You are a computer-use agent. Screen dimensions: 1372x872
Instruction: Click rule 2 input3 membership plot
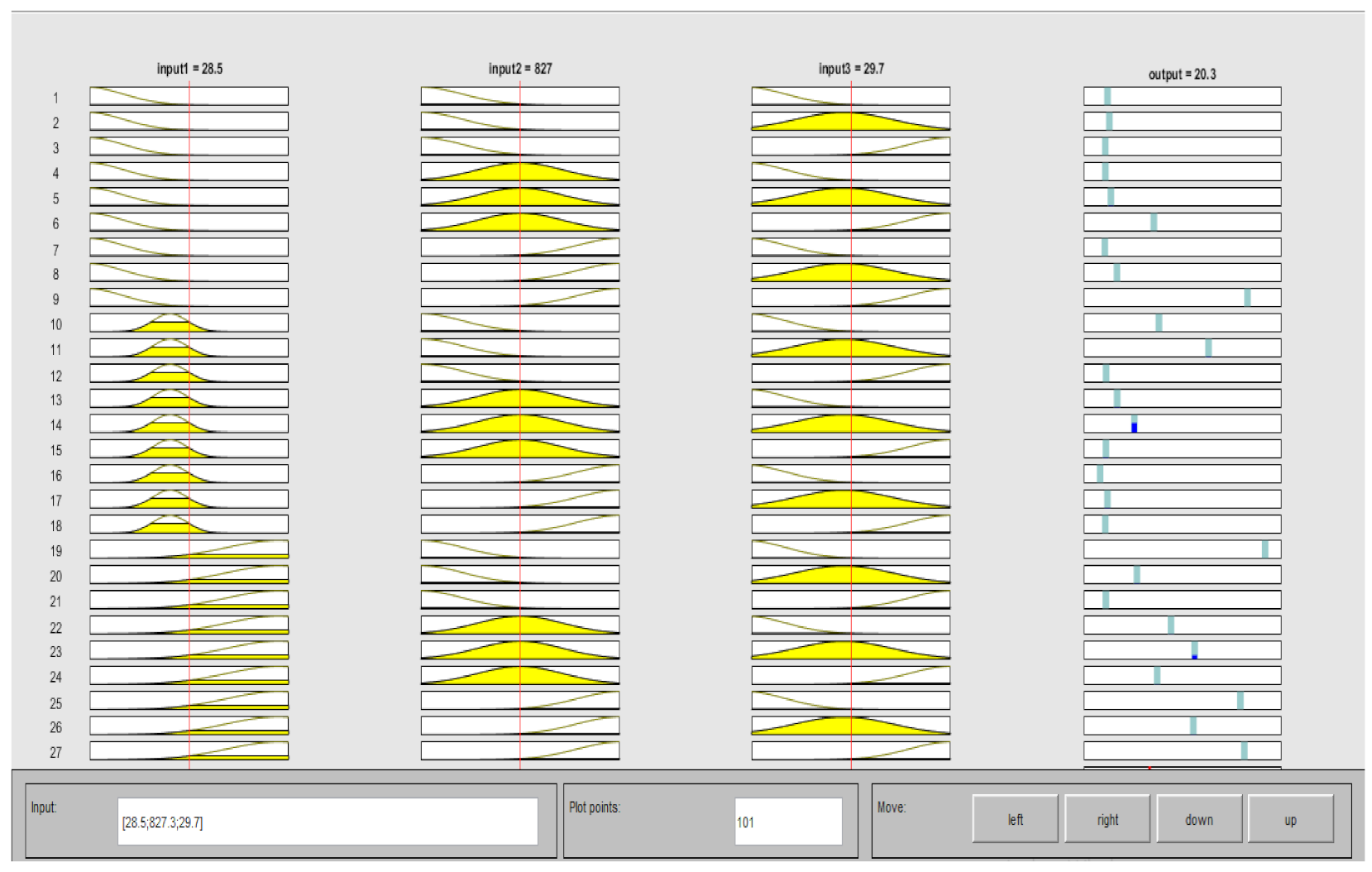pos(851,121)
